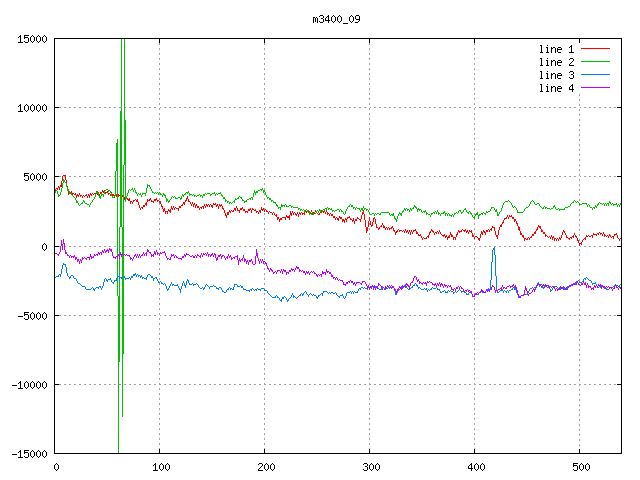
Task: Click the 5000 label on the y-axis
Action: click(x=35, y=177)
